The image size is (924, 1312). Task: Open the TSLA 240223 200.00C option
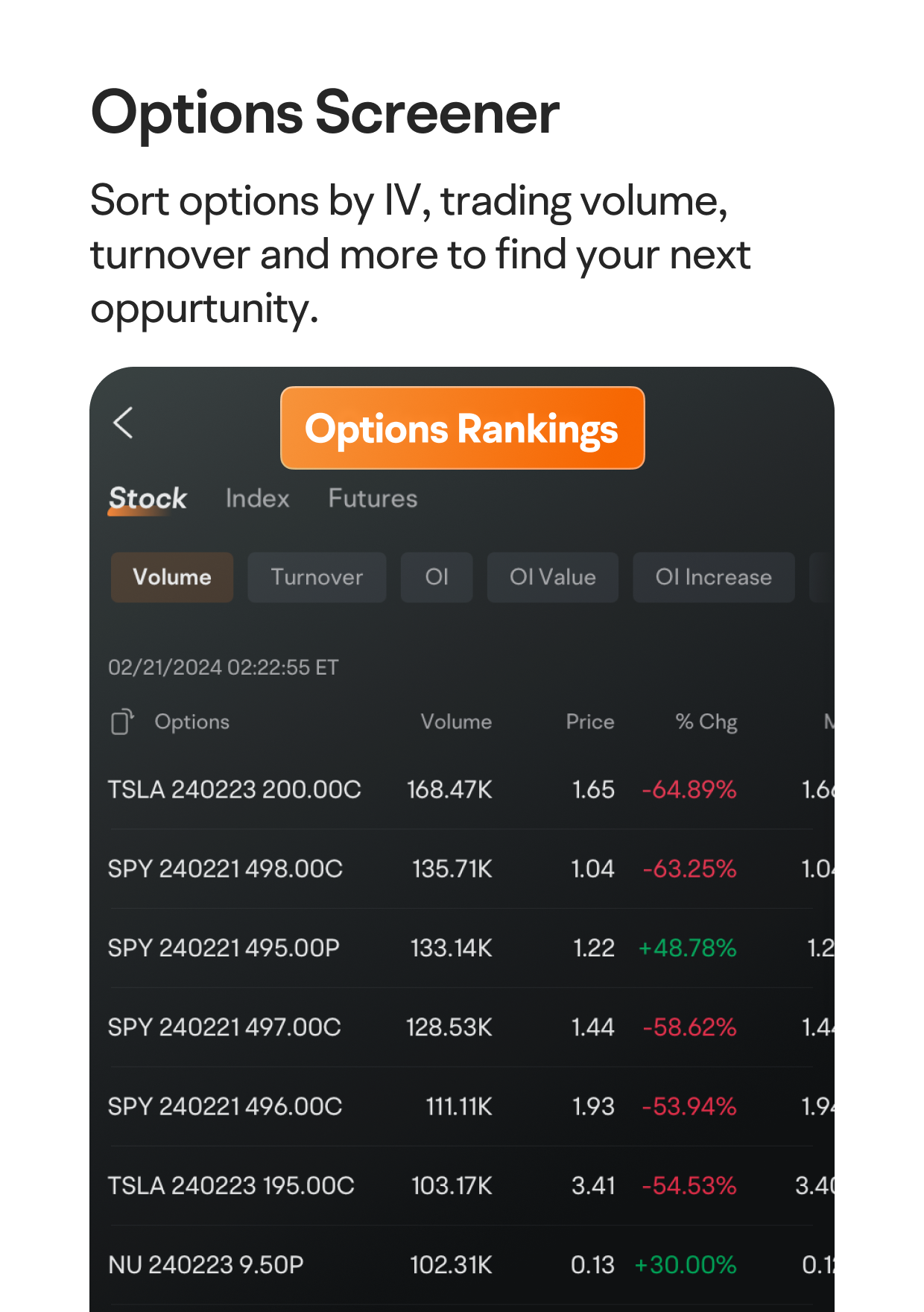pos(235,789)
